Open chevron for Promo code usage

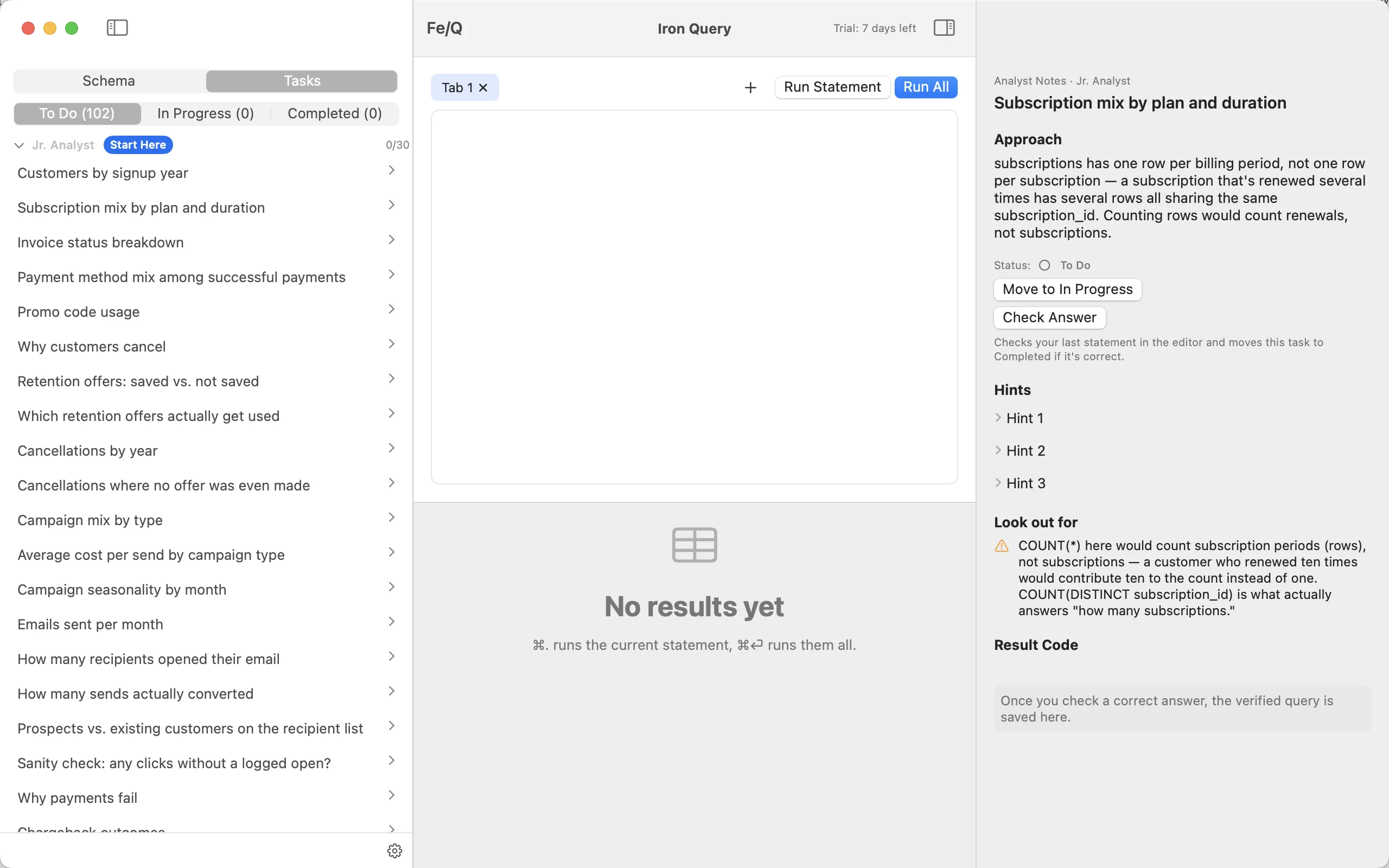click(x=391, y=309)
